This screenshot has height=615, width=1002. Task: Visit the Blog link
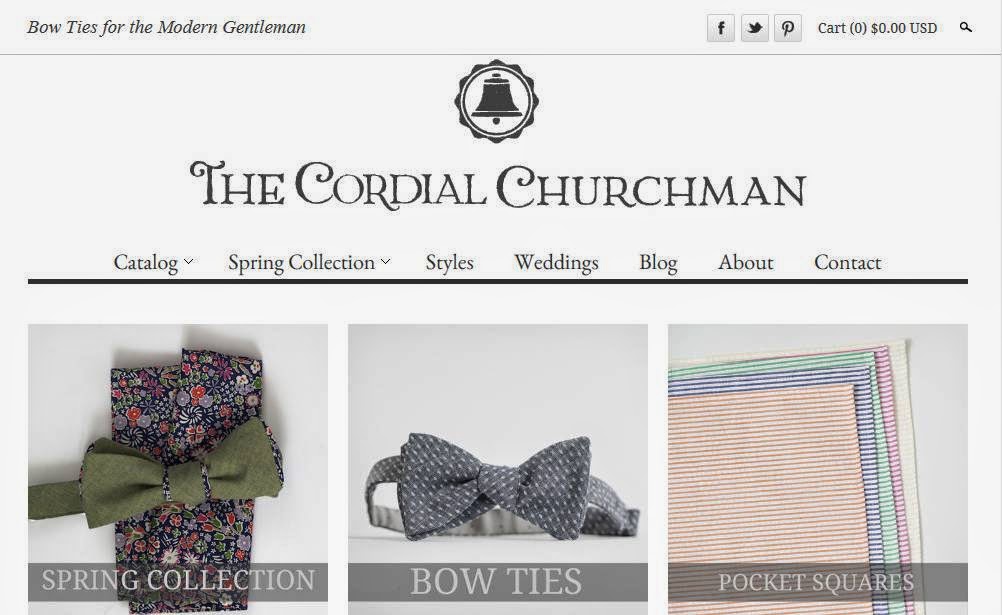click(x=658, y=263)
